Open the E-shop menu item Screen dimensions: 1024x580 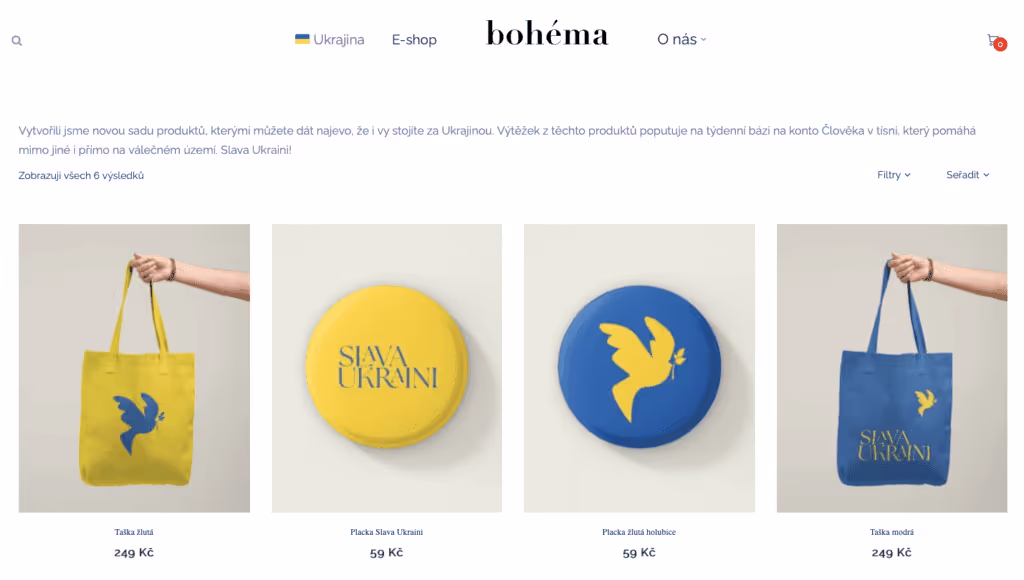click(x=414, y=40)
